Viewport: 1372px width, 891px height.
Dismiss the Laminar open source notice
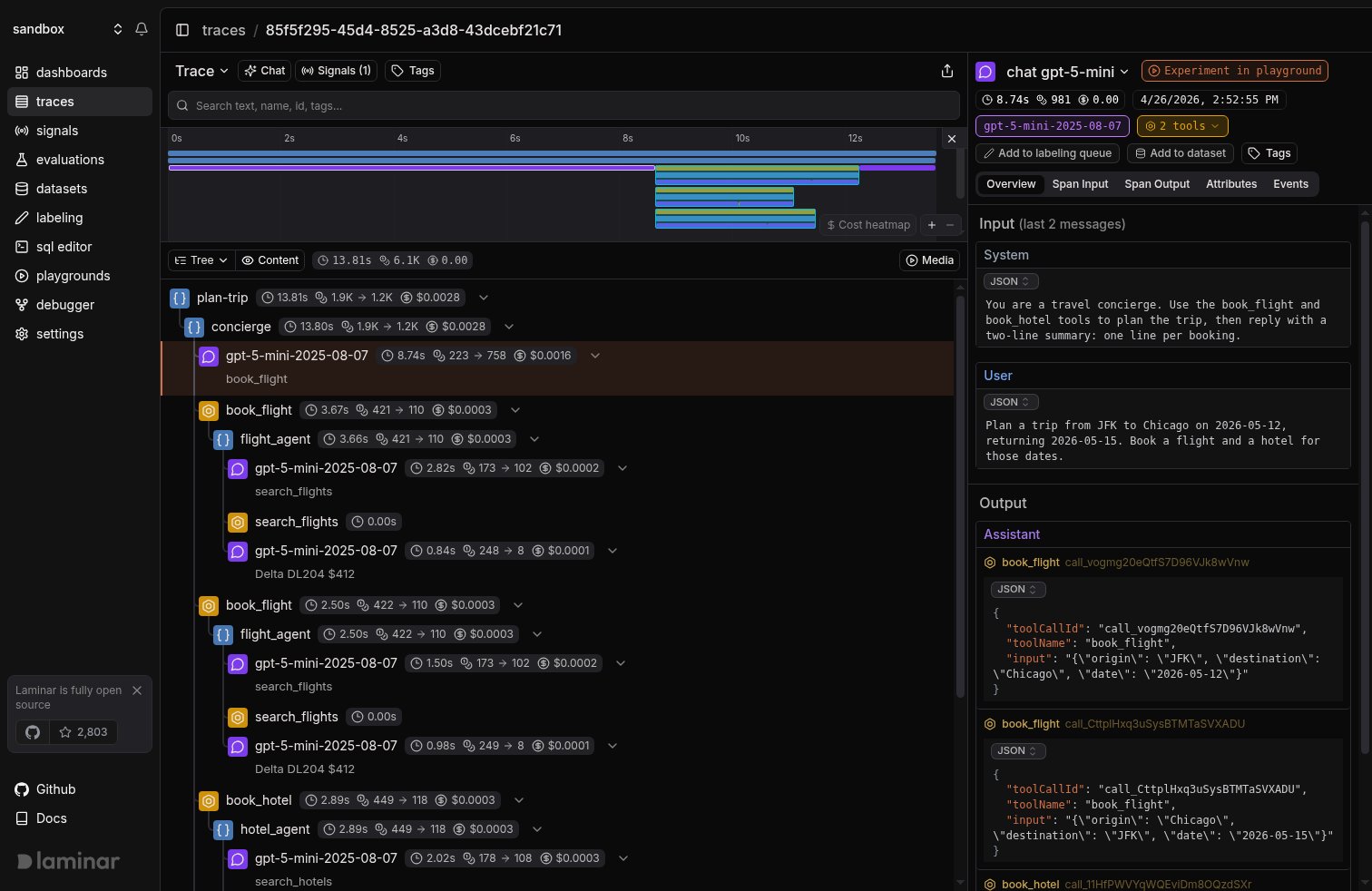[x=137, y=690]
